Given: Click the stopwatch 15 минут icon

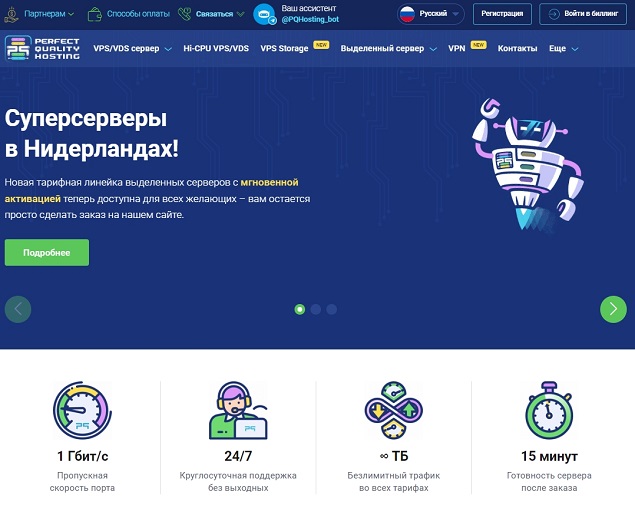Looking at the screenshot, I should (549, 410).
